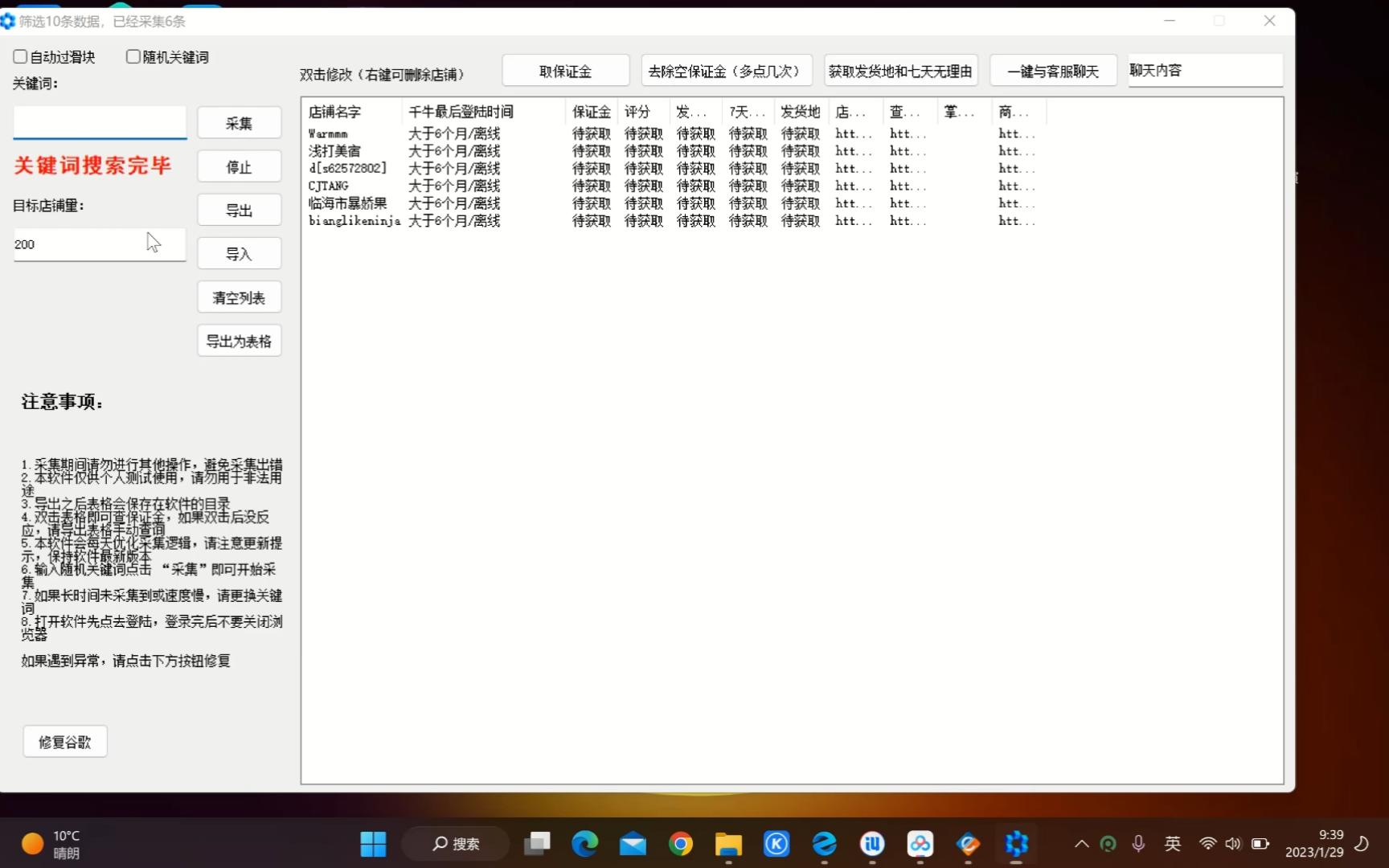
Task: Open Task View on the taskbar
Action: (537, 844)
